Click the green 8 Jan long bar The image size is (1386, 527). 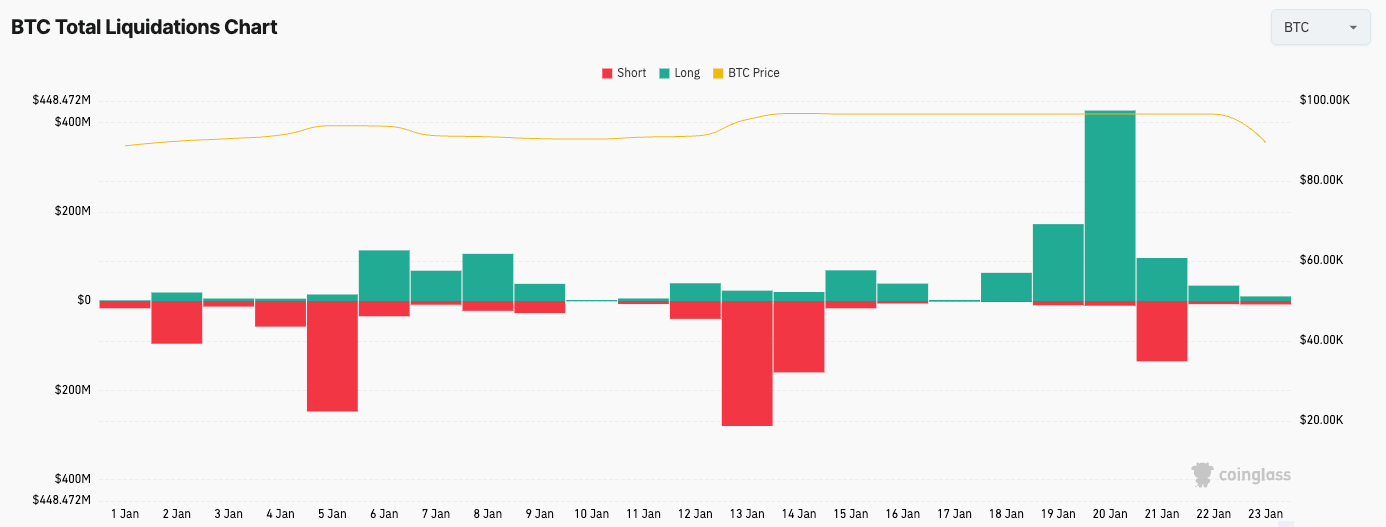[488, 277]
